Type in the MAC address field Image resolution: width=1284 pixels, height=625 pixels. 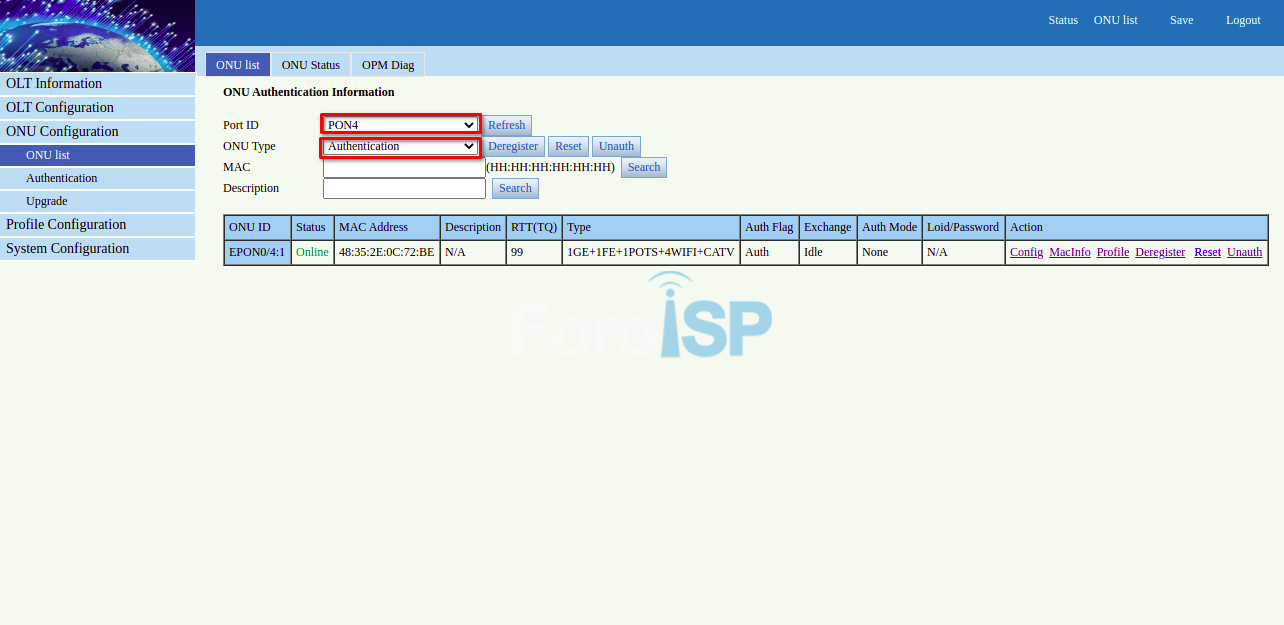pos(404,168)
